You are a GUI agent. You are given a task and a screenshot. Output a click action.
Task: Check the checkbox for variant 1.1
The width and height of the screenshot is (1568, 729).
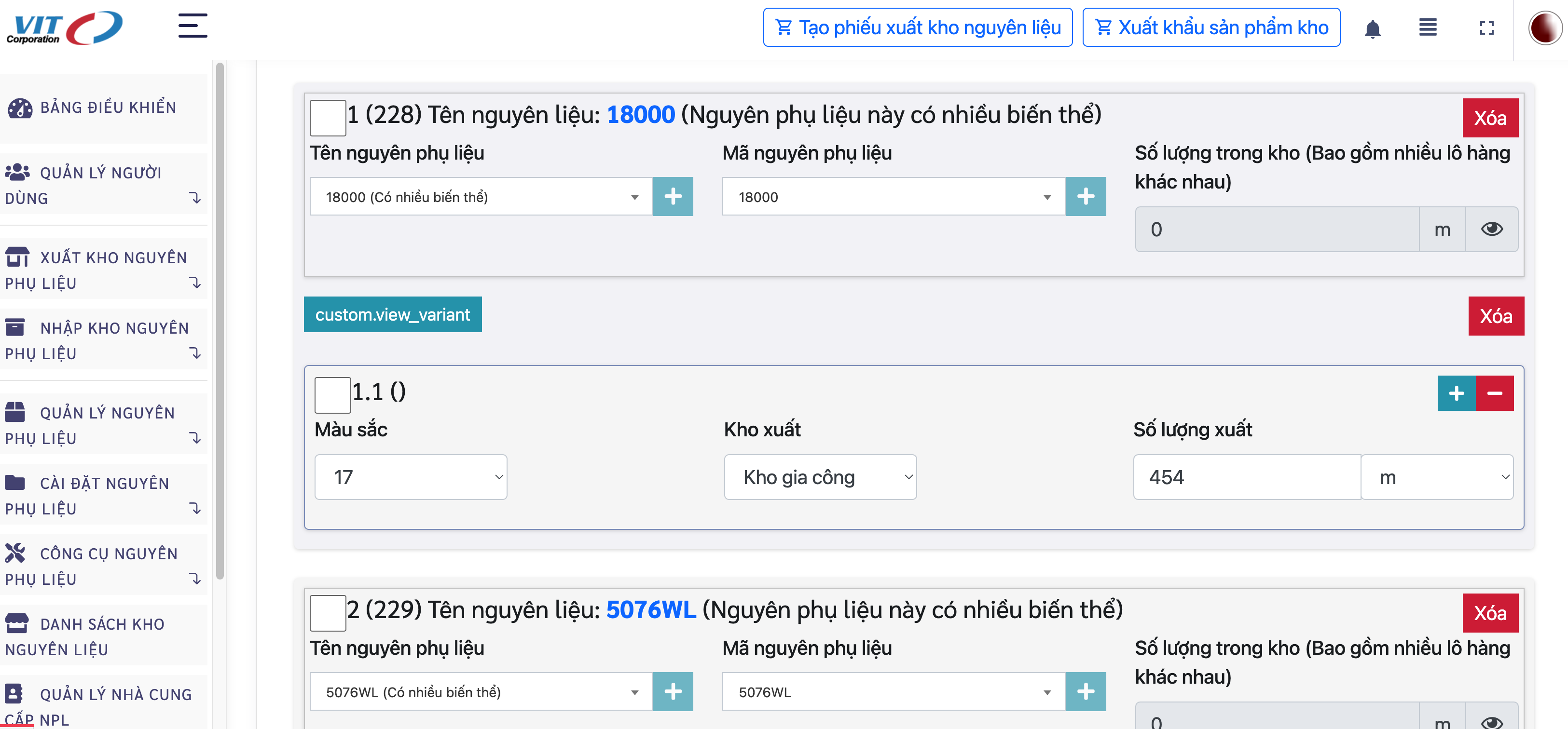(x=332, y=395)
